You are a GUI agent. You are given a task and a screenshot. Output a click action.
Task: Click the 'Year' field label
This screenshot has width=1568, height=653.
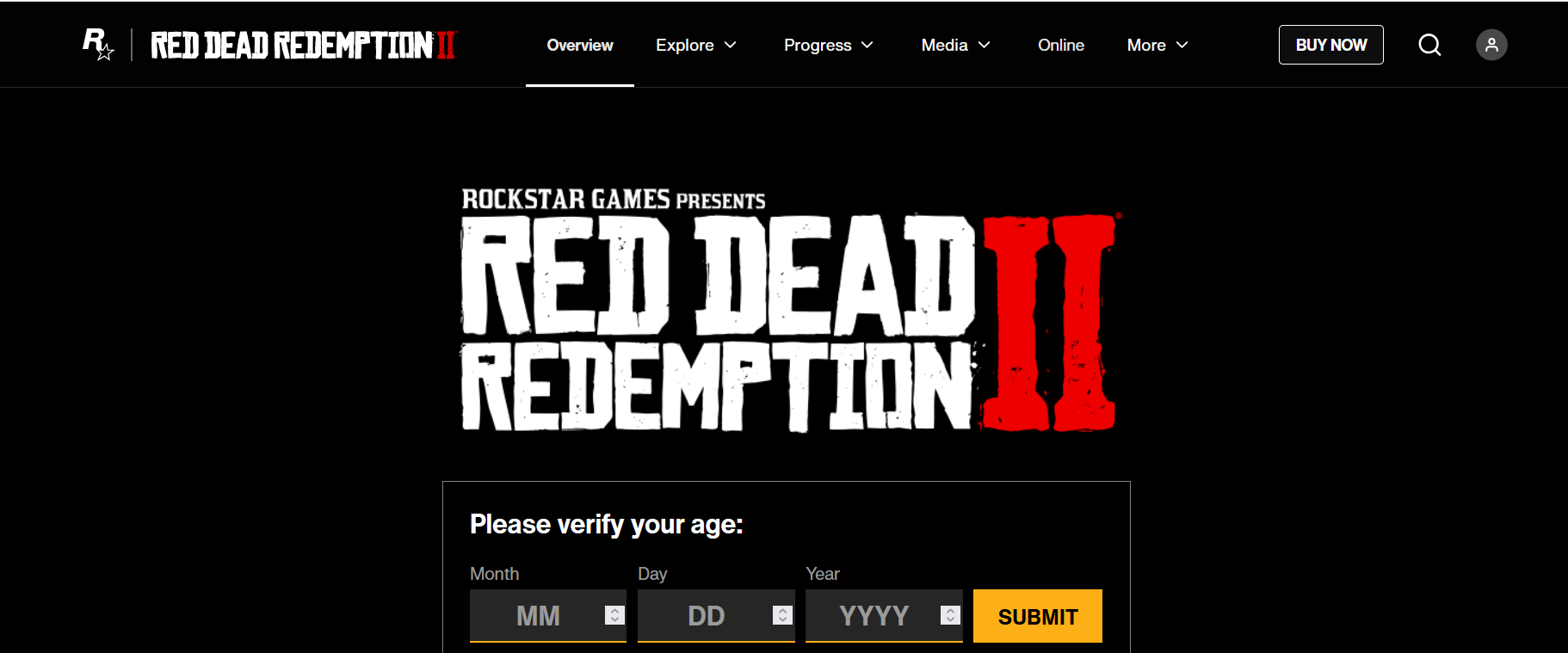click(823, 574)
